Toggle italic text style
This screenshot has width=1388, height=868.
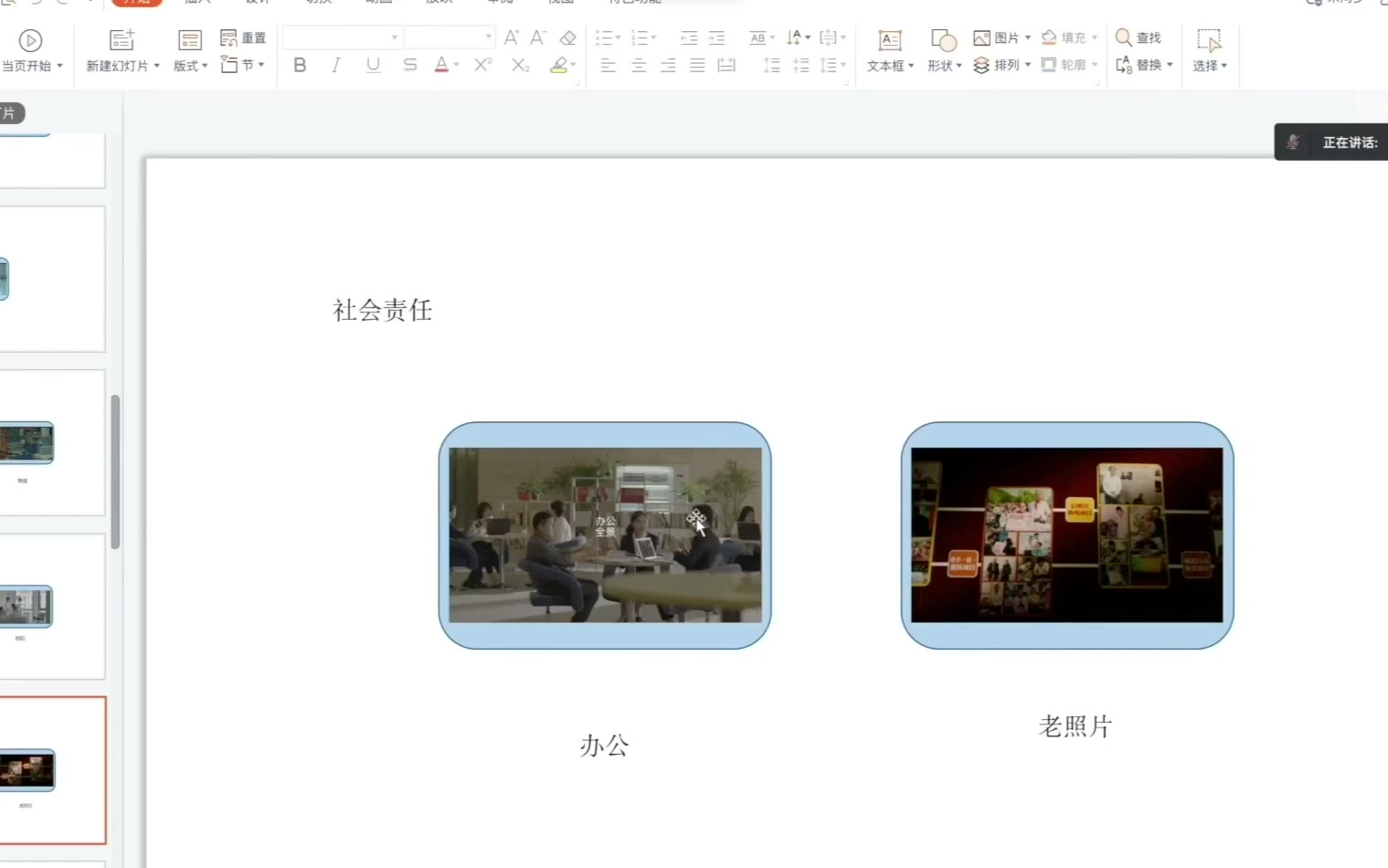336,65
